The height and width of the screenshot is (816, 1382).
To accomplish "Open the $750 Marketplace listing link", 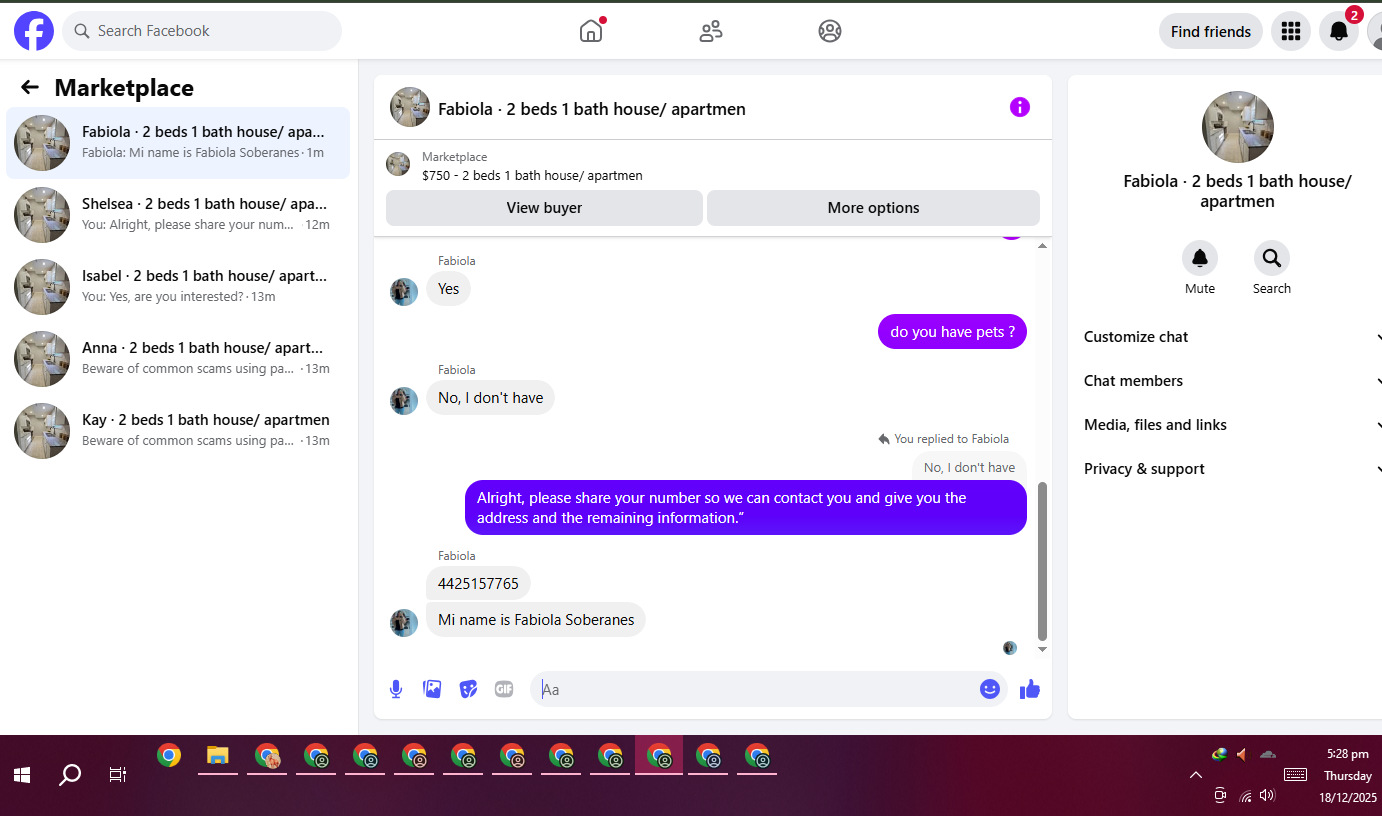I will [x=532, y=175].
